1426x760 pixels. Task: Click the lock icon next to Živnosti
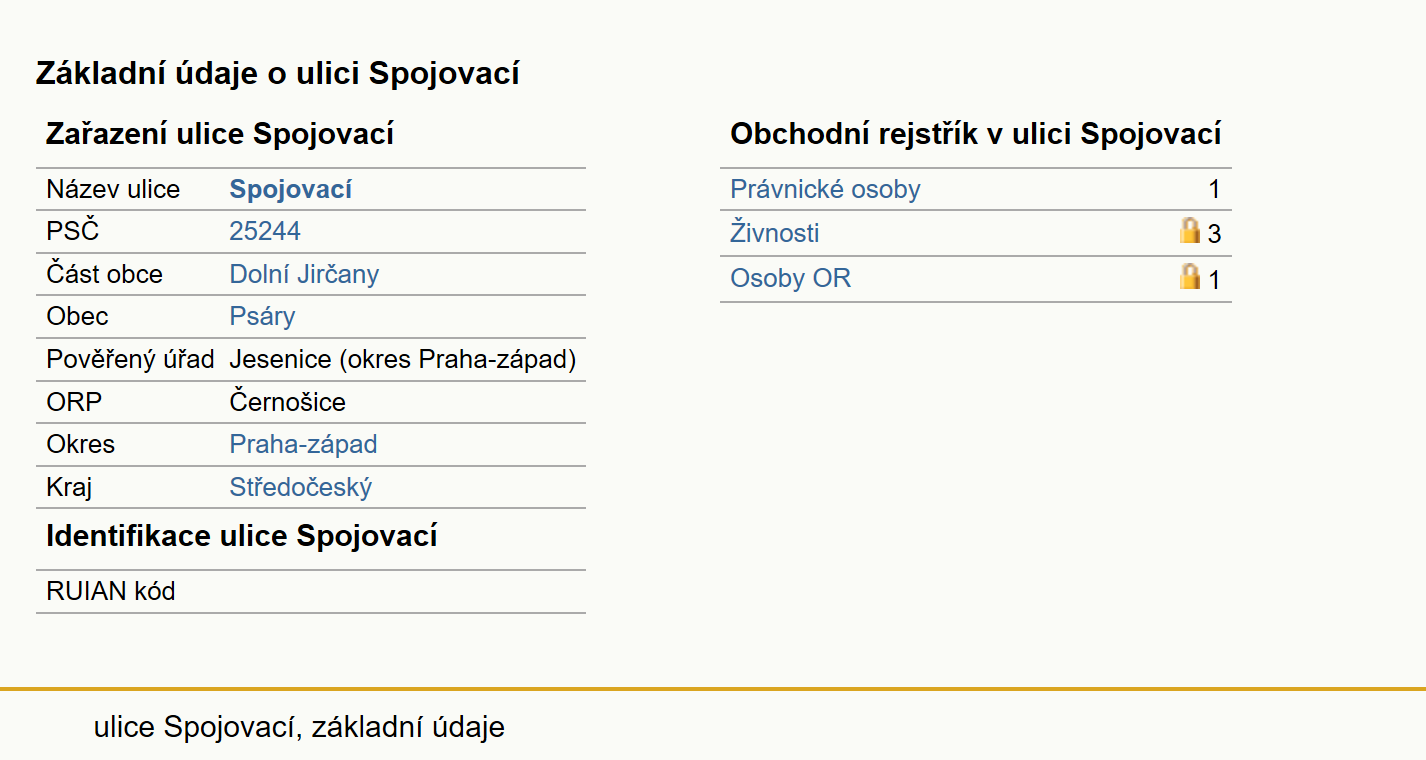(x=1189, y=231)
